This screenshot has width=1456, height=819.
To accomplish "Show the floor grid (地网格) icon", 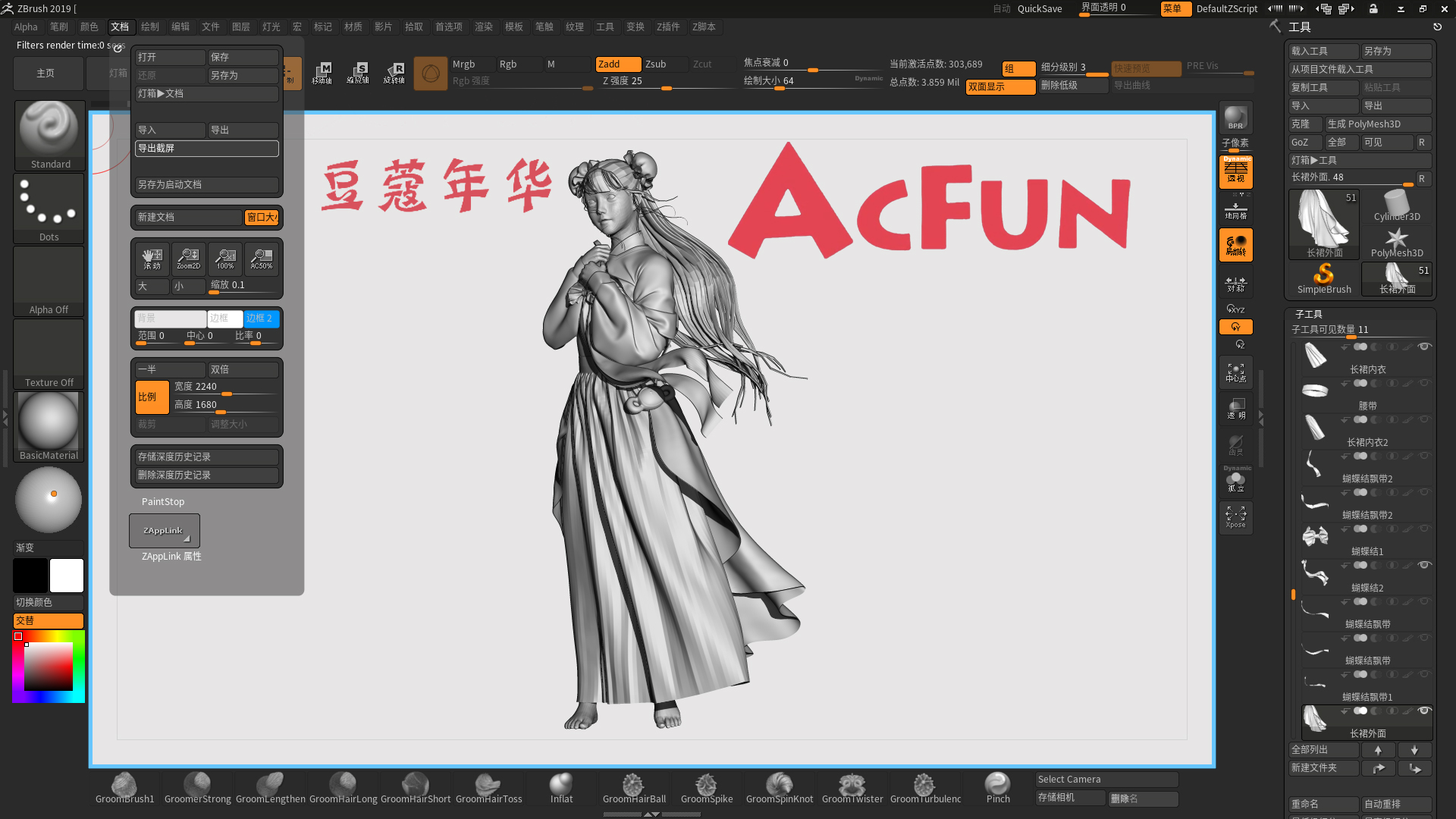I will pyautogui.click(x=1235, y=209).
